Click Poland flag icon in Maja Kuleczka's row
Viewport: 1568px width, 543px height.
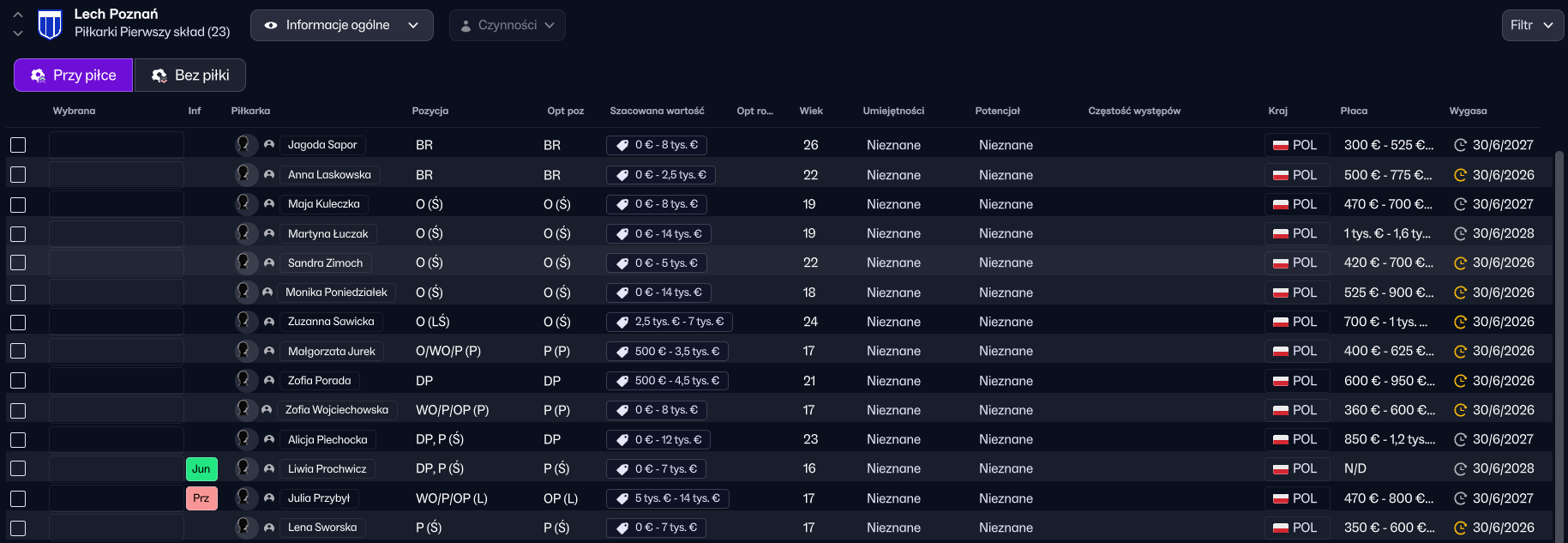(1281, 205)
